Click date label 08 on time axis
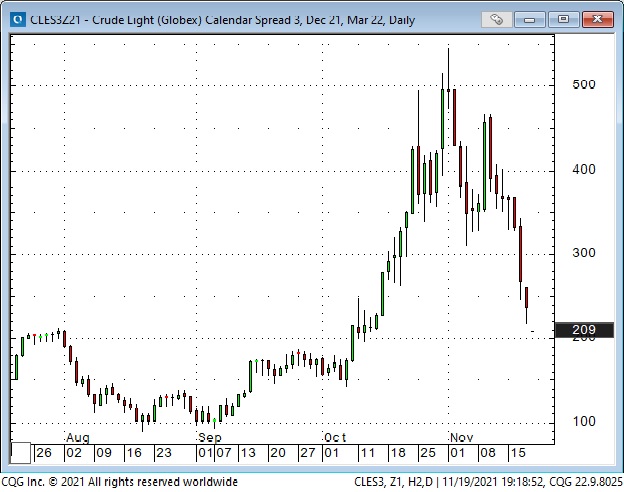This screenshot has height=492, width=624. click(488, 453)
